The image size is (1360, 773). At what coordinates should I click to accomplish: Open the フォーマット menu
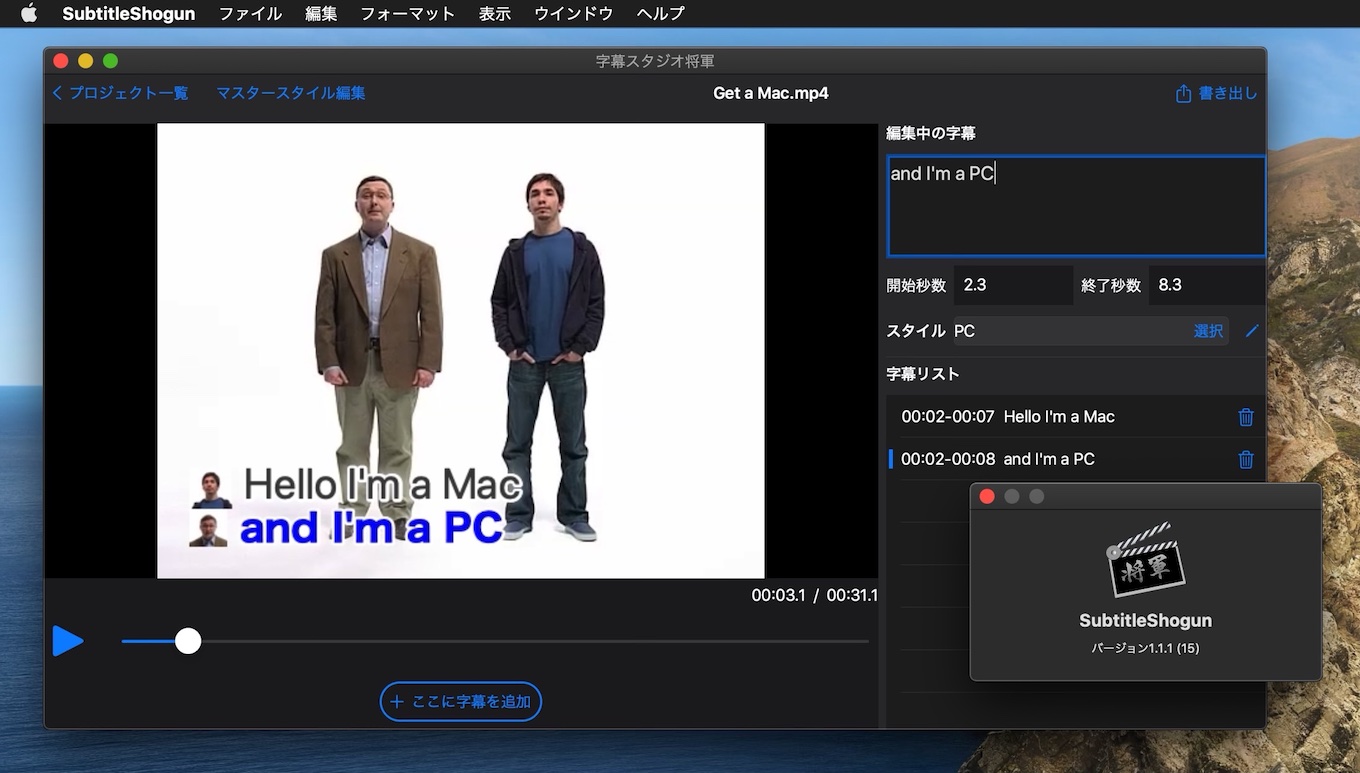408,13
